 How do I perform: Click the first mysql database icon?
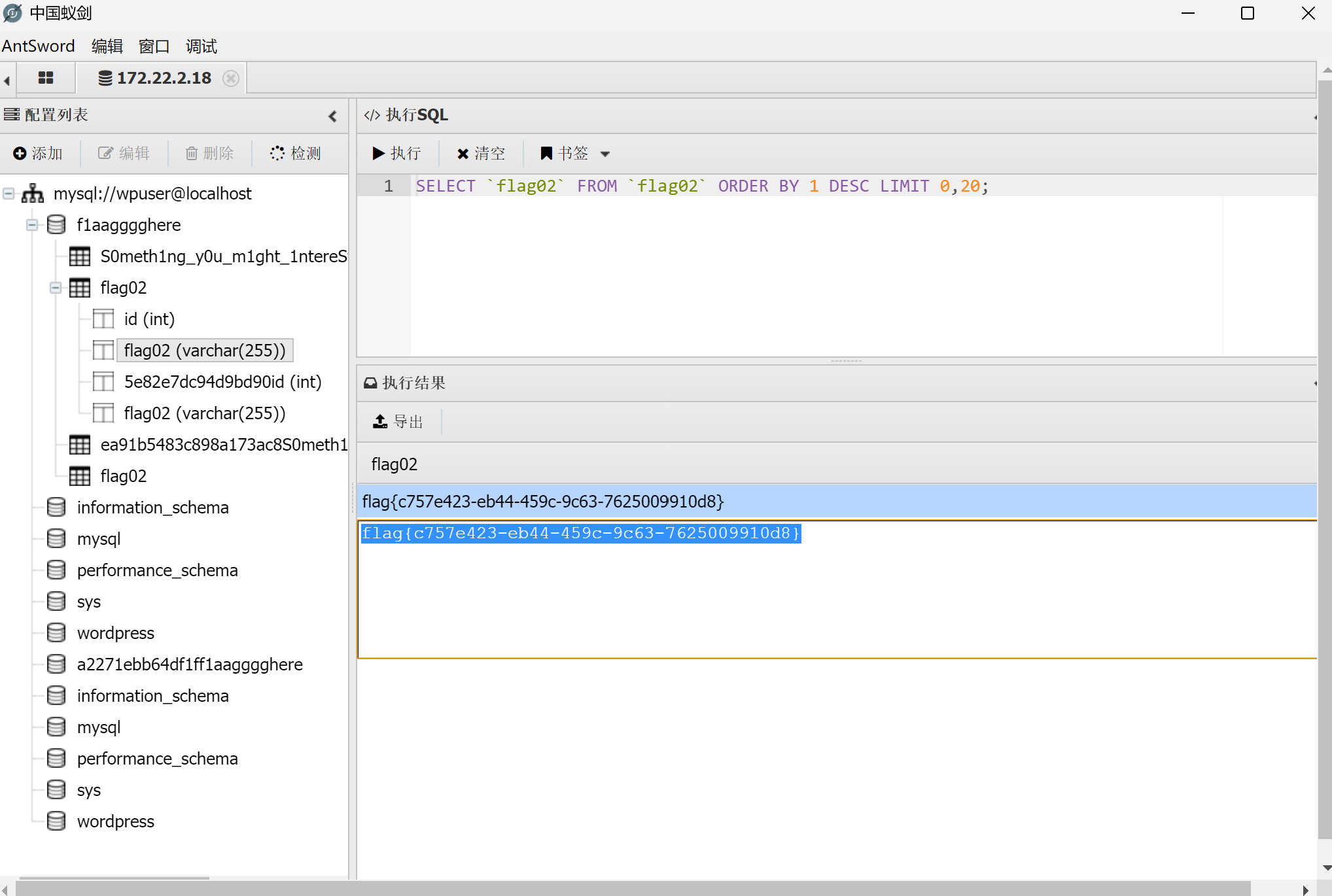point(56,539)
